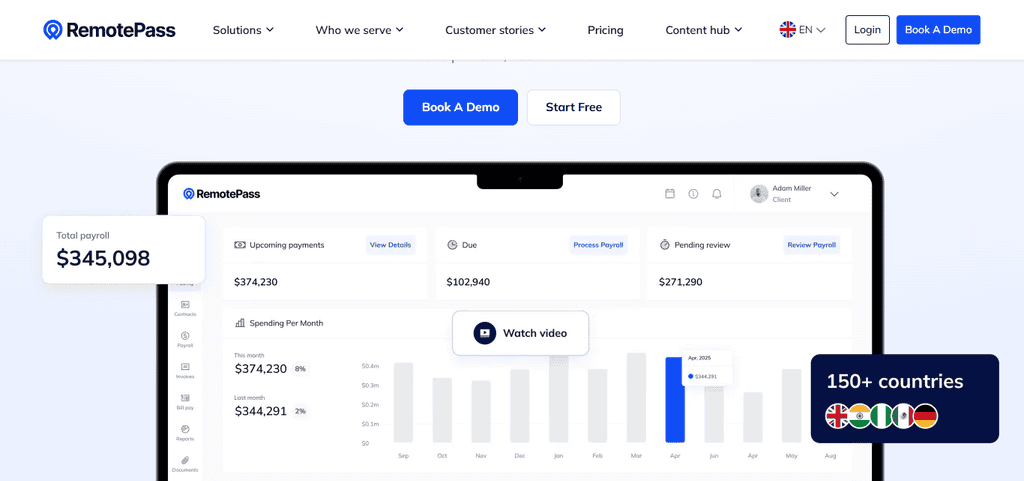This screenshot has width=1024, height=481.
Task: Open Contracts icon in dashboard sidebar
Action: (x=185, y=305)
